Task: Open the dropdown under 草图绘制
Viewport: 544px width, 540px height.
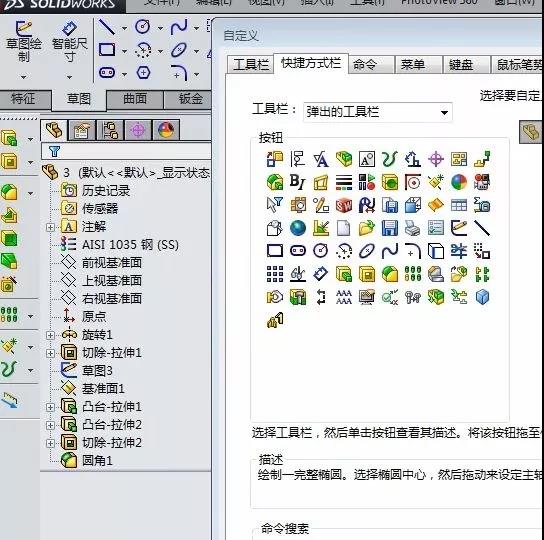Action: point(24,77)
